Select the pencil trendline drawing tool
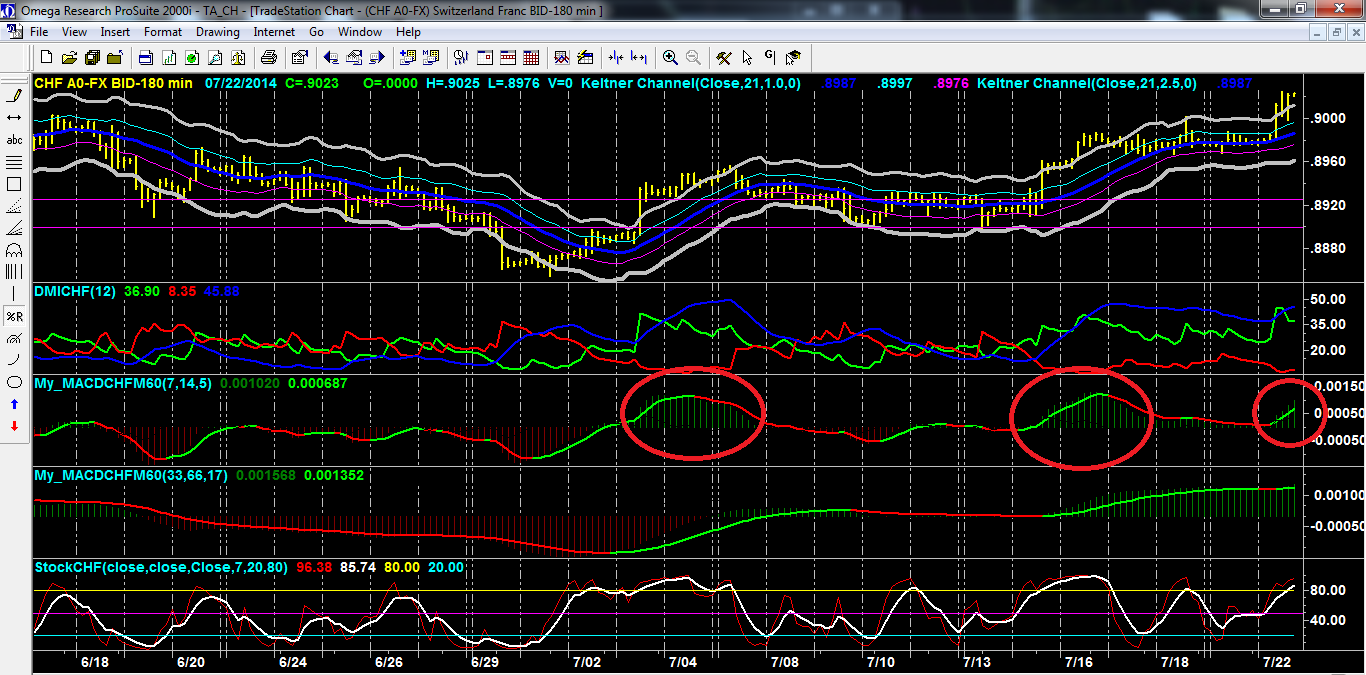The image size is (1366, 675). (15, 96)
